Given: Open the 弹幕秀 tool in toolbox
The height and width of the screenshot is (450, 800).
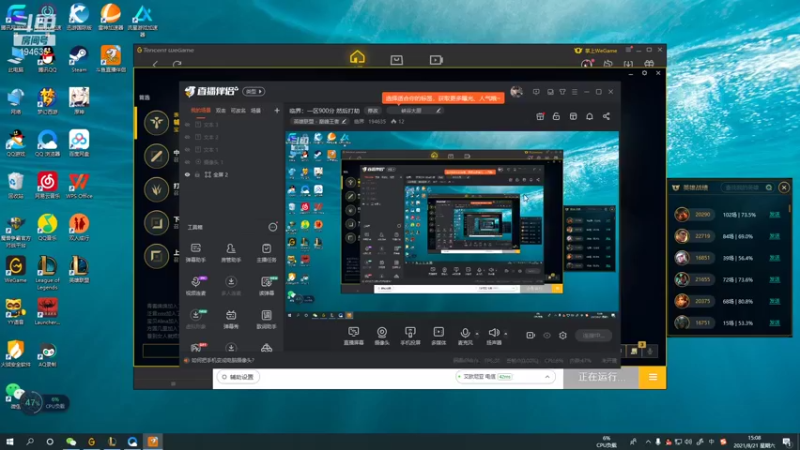Looking at the screenshot, I should coord(231,319).
